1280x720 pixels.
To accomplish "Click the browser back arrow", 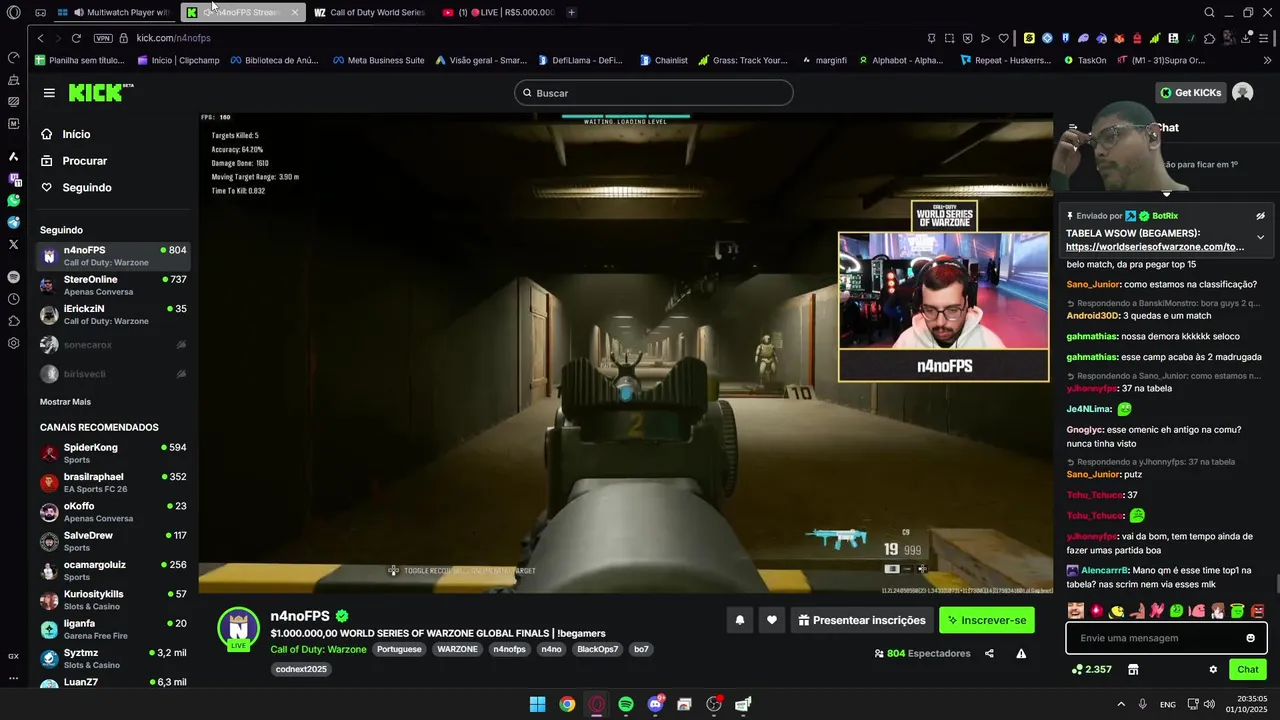I will (40, 38).
